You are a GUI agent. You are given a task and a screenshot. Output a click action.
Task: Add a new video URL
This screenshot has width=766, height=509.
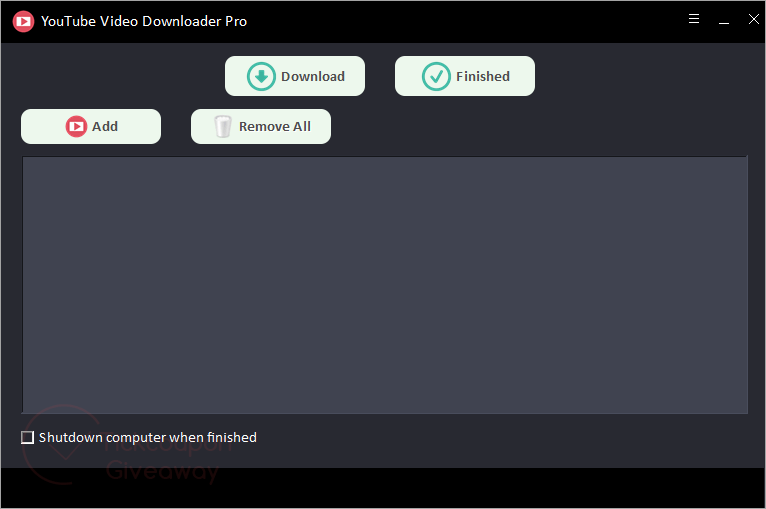pyautogui.click(x=91, y=127)
